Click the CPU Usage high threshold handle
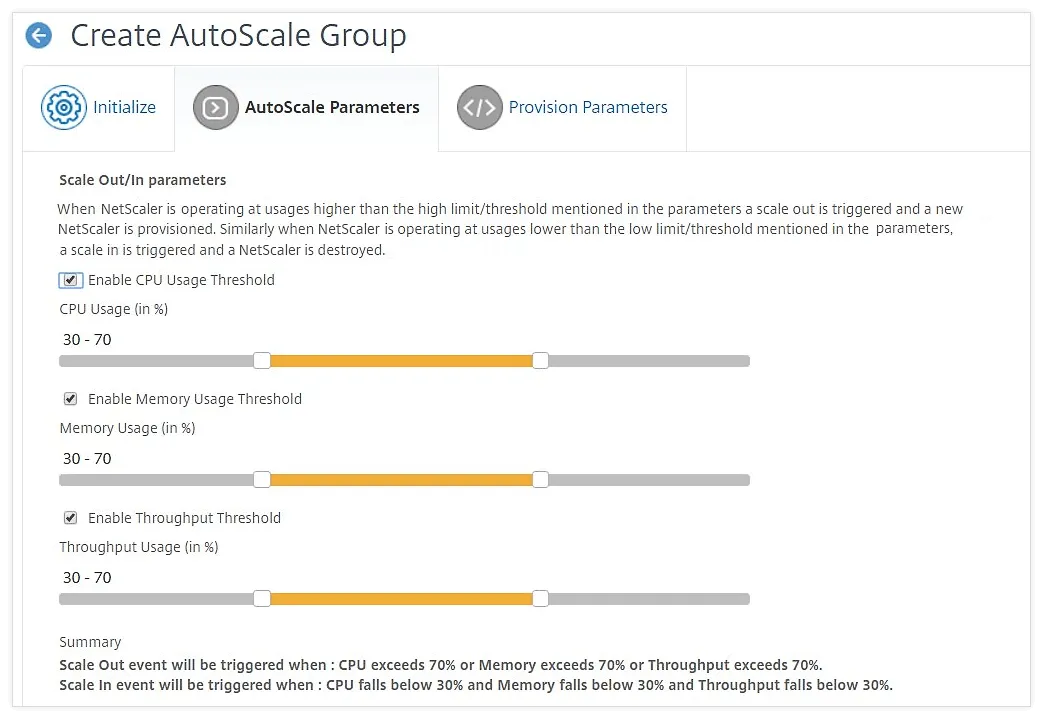Image resolution: width=1043 pixels, height=719 pixels. click(x=541, y=360)
